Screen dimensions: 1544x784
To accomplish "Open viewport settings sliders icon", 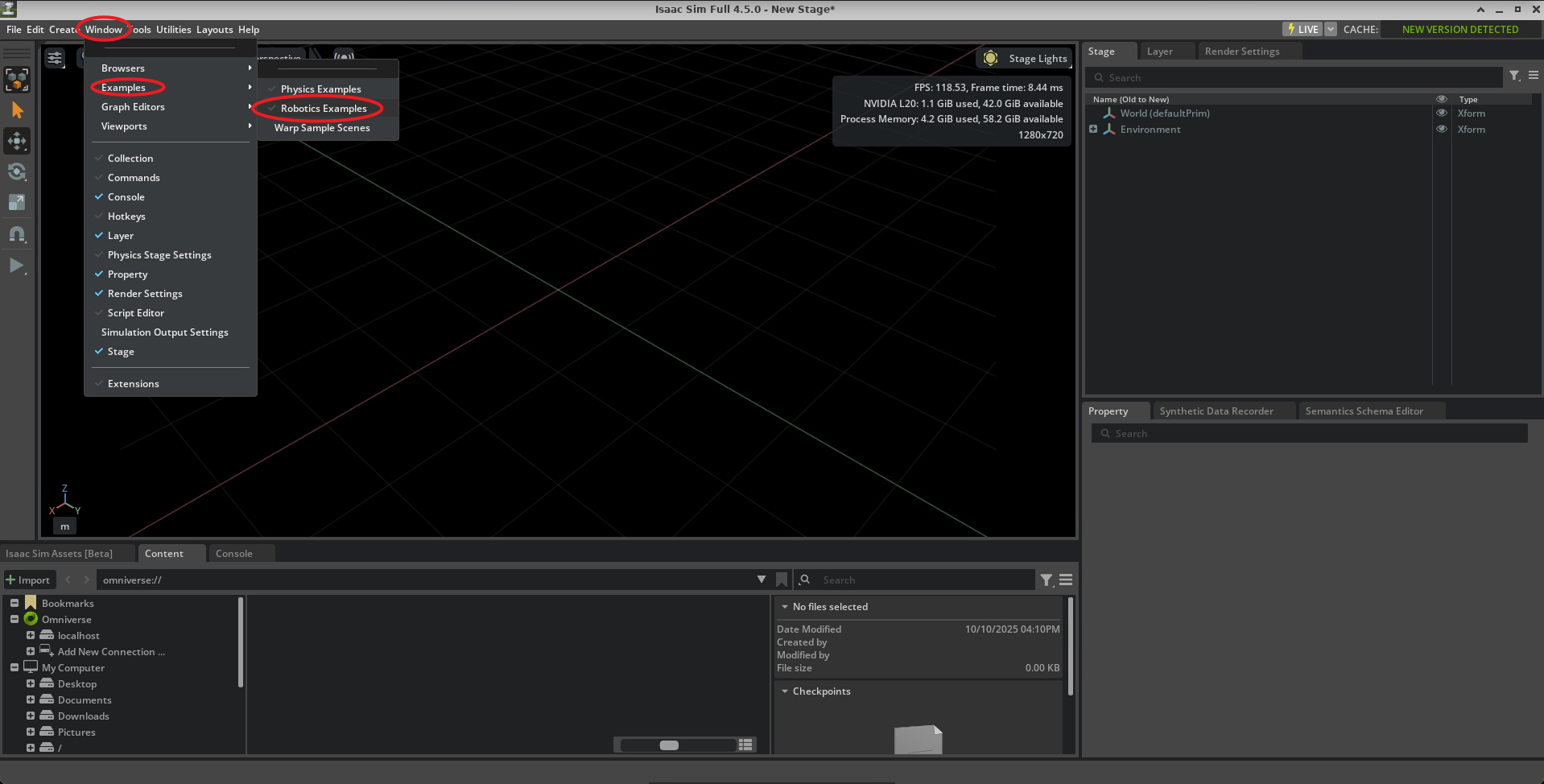I will 55,58.
